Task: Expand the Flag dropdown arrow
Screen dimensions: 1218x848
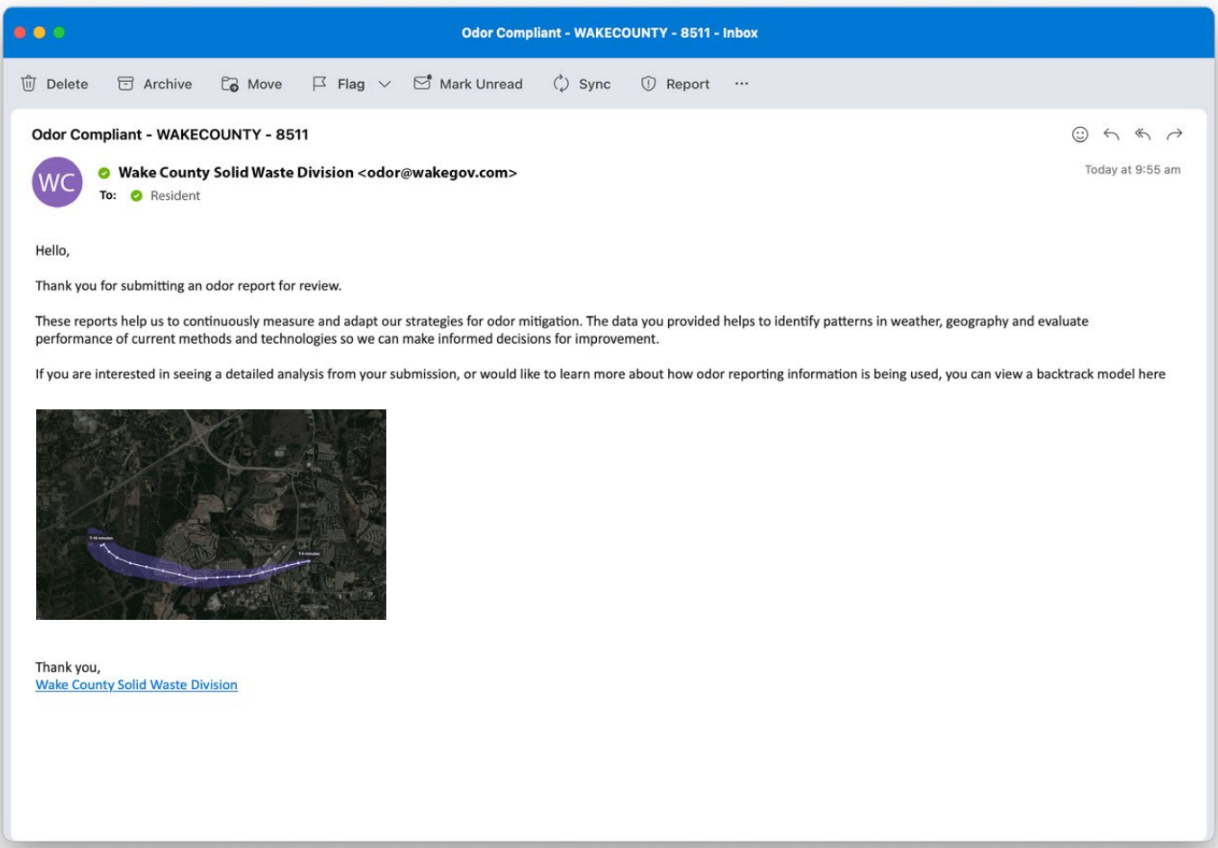Action: click(384, 84)
